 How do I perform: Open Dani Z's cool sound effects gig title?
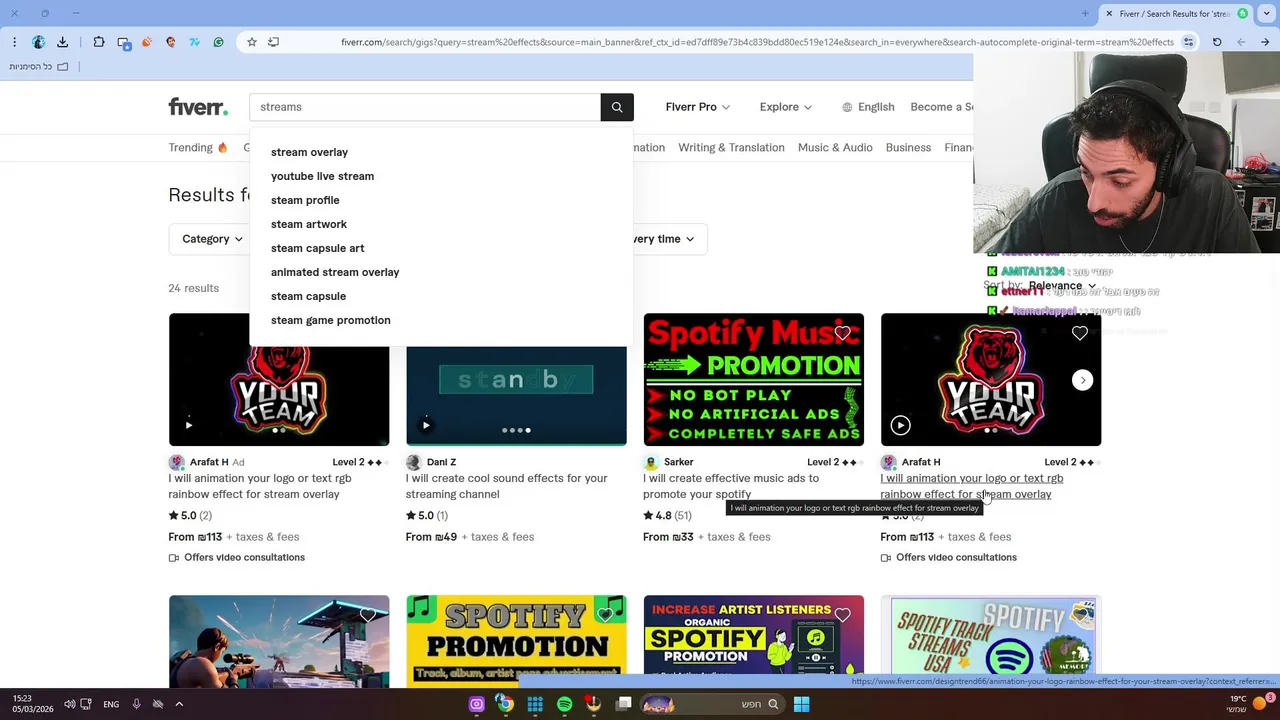point(506,486)
